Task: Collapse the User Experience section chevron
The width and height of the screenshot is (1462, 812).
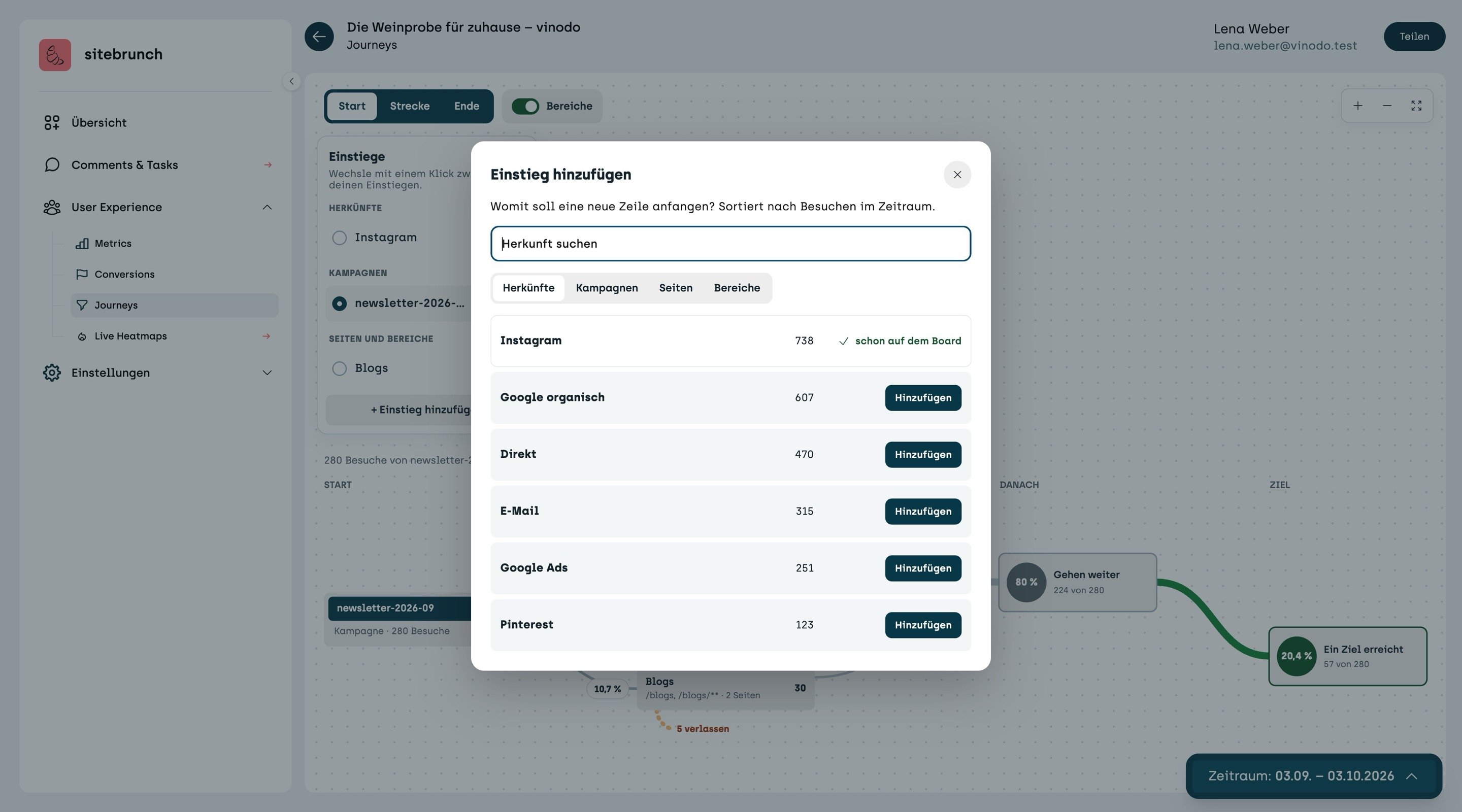Action: click(268, 207)
